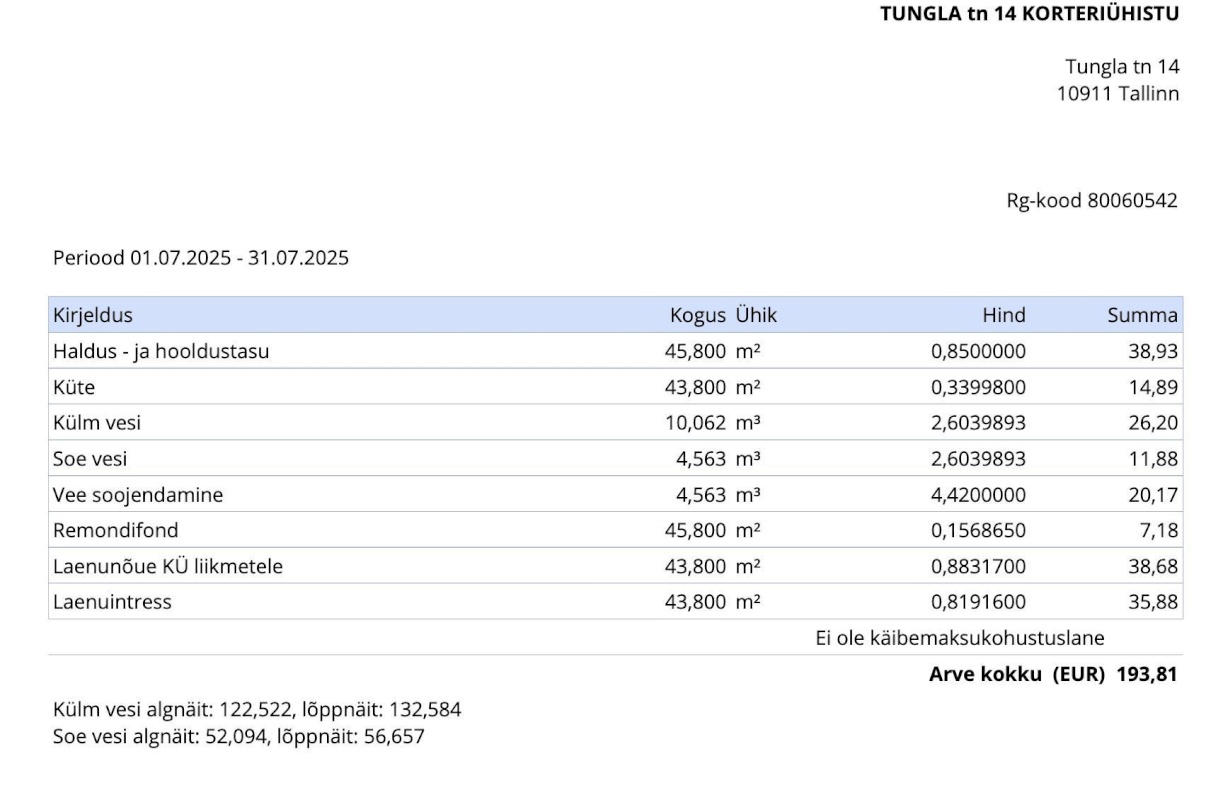
Task: Click the Periood 01.07.2025 - 31.07.2025 line
Action: [201, 259]
